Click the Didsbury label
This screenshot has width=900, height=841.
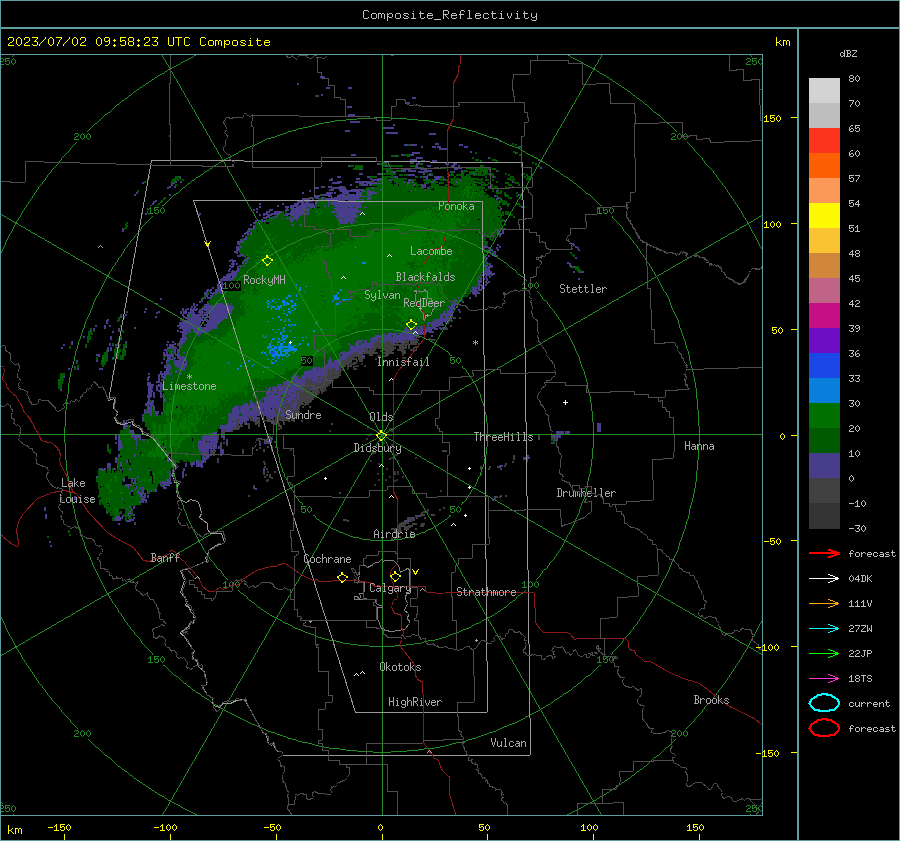pos(377,448)
